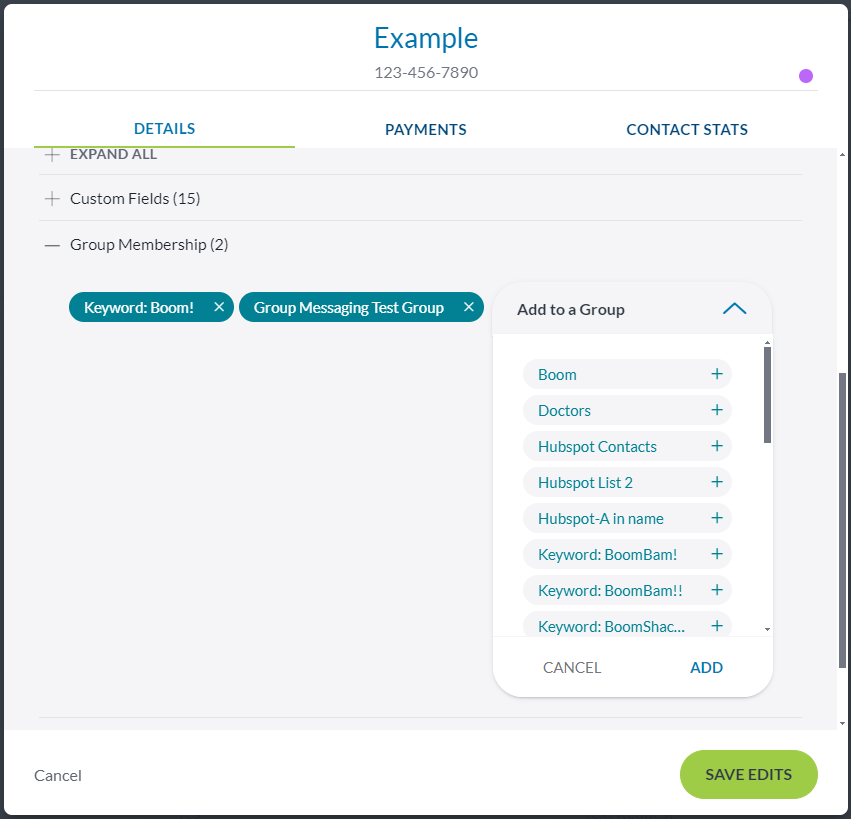Image resolution: width=851 pixels, height=819 pixels.
Task: Remove the Keyword: Boom! group tag
Action: [x=219, y=307]
